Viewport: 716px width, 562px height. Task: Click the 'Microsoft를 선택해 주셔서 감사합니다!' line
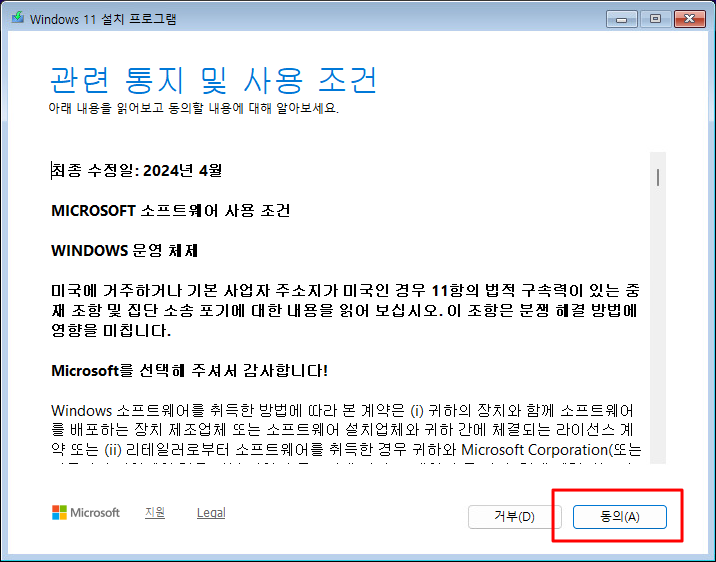(x=190, y=371)
